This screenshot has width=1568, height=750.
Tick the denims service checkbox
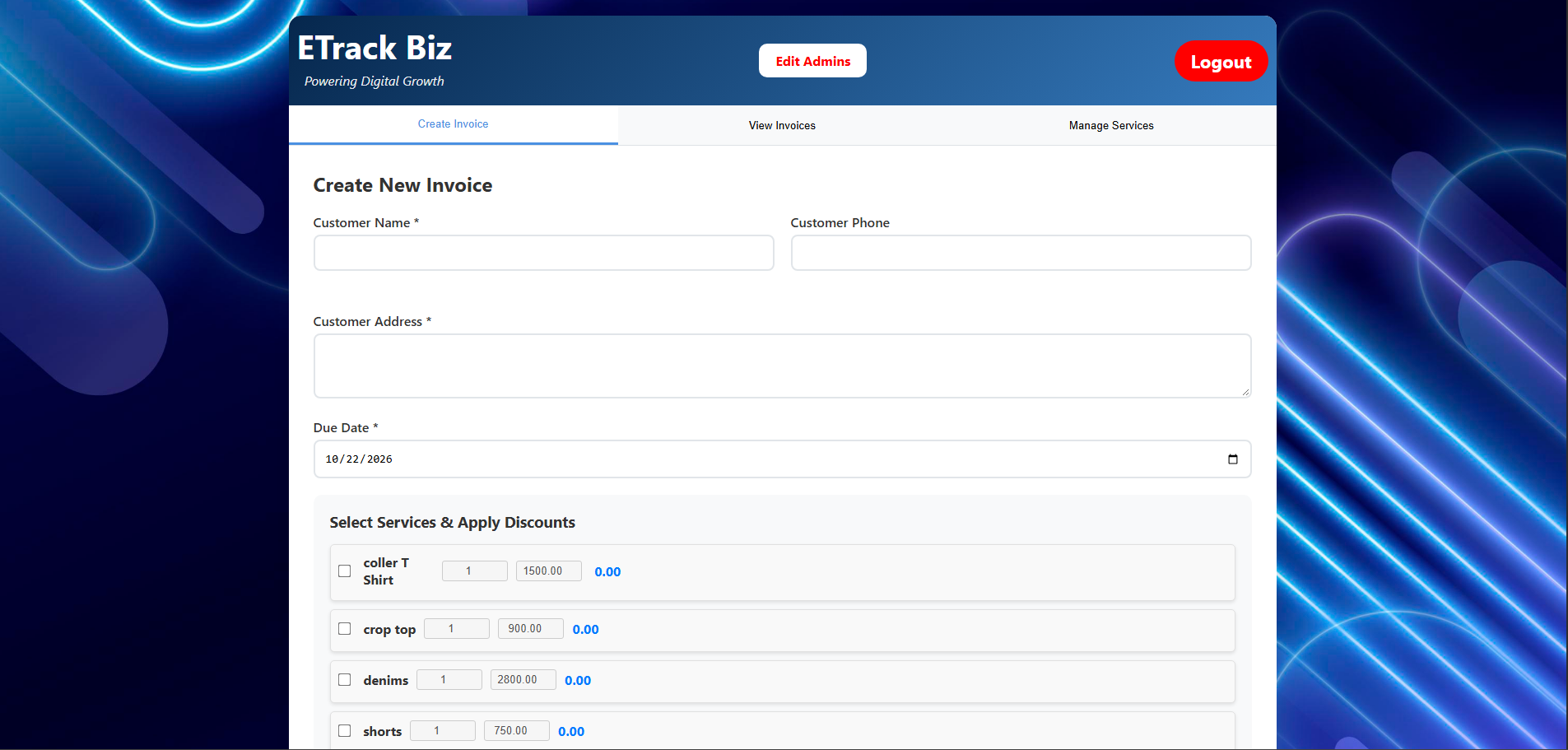[345, 680]
